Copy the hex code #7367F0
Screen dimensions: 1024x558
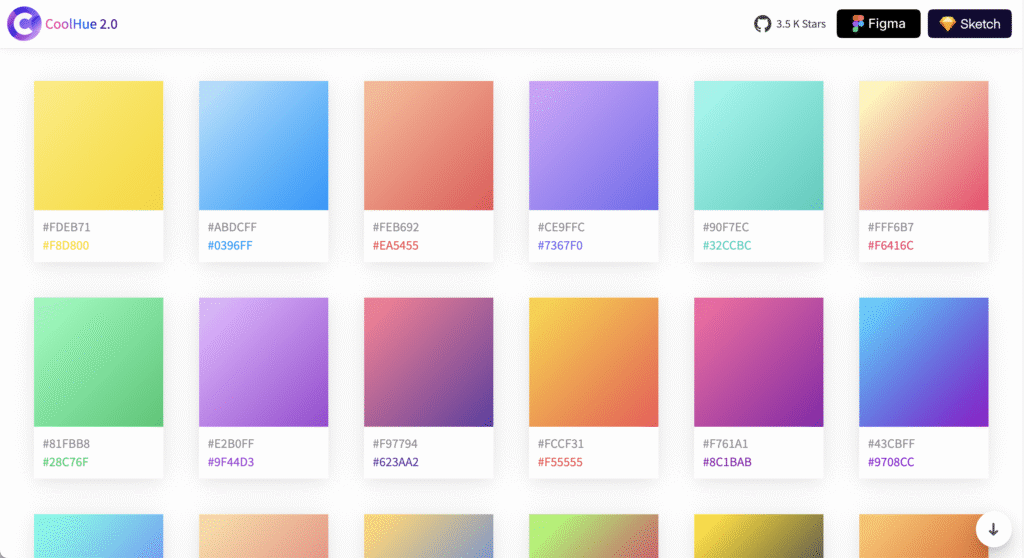pyautogui.click(x=560, y=246)
